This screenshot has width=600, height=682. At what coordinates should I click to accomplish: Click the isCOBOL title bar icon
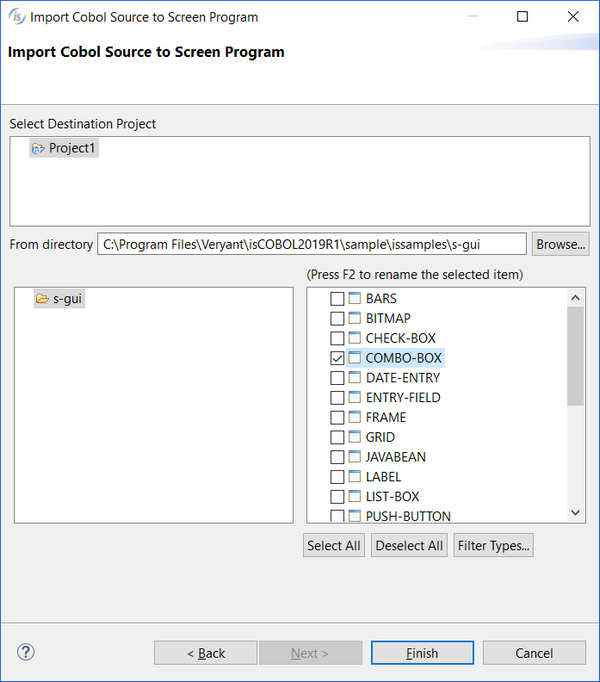coord(17,17)
